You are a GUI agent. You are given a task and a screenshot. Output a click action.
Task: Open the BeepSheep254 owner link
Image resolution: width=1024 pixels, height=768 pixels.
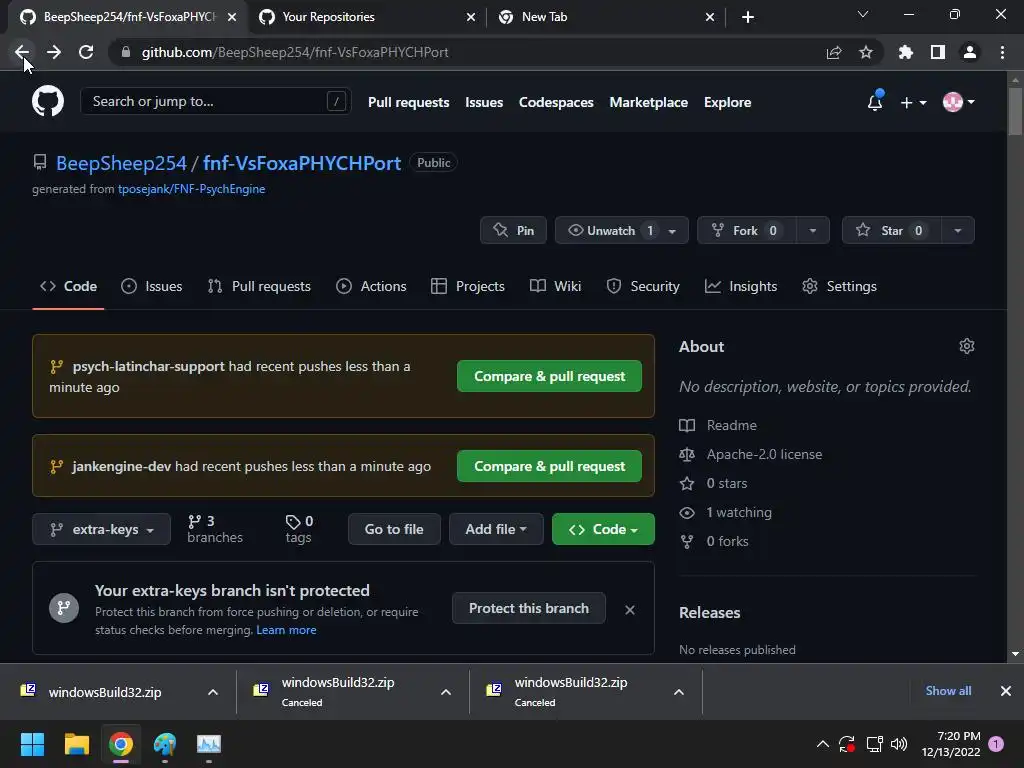(x=121, y=163)
